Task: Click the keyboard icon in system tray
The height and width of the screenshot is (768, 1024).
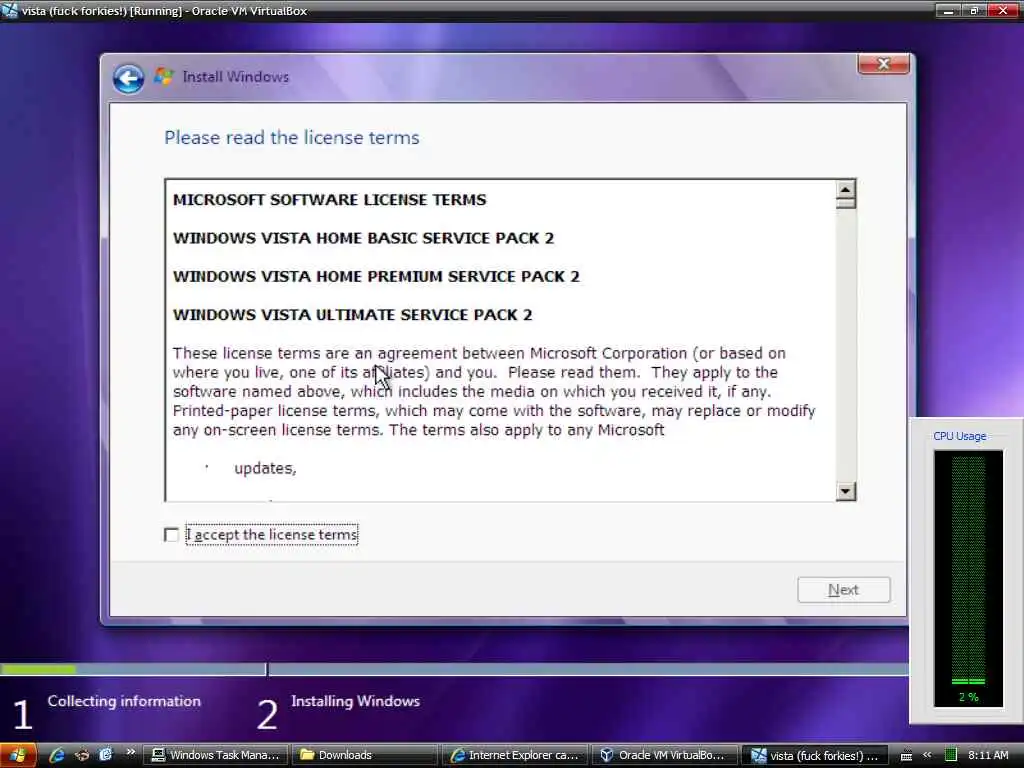Action: [906, 756]
